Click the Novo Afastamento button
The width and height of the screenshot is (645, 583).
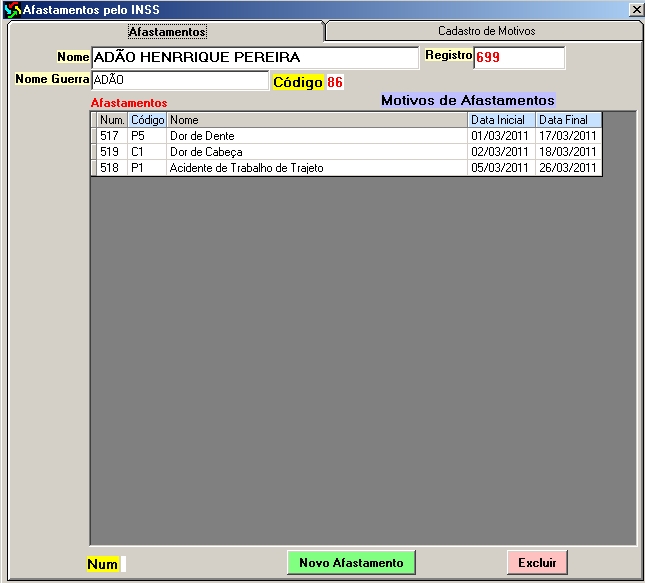351,562
